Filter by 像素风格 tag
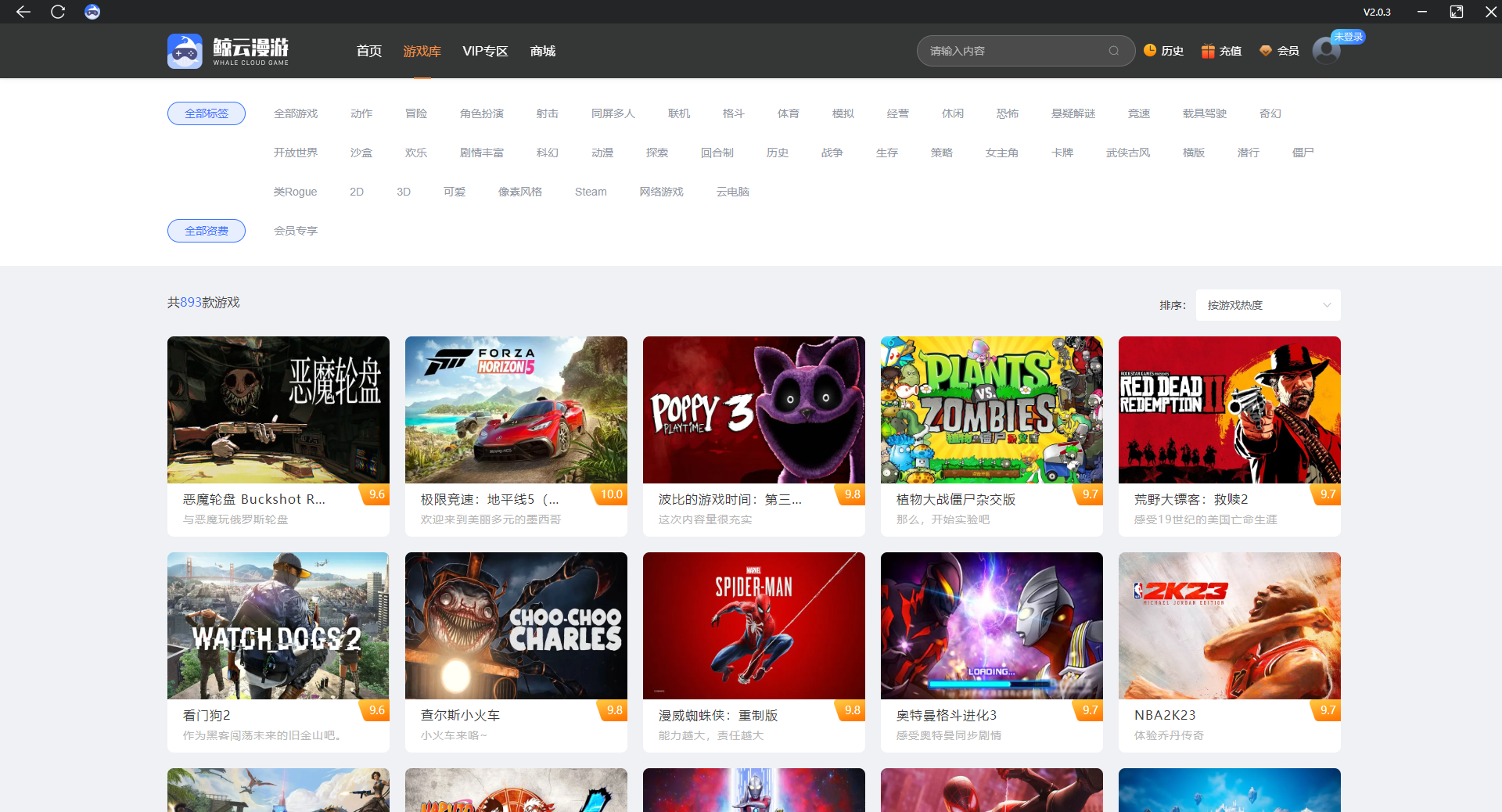This screenshot has width=1502, height=812. point(520,192)
